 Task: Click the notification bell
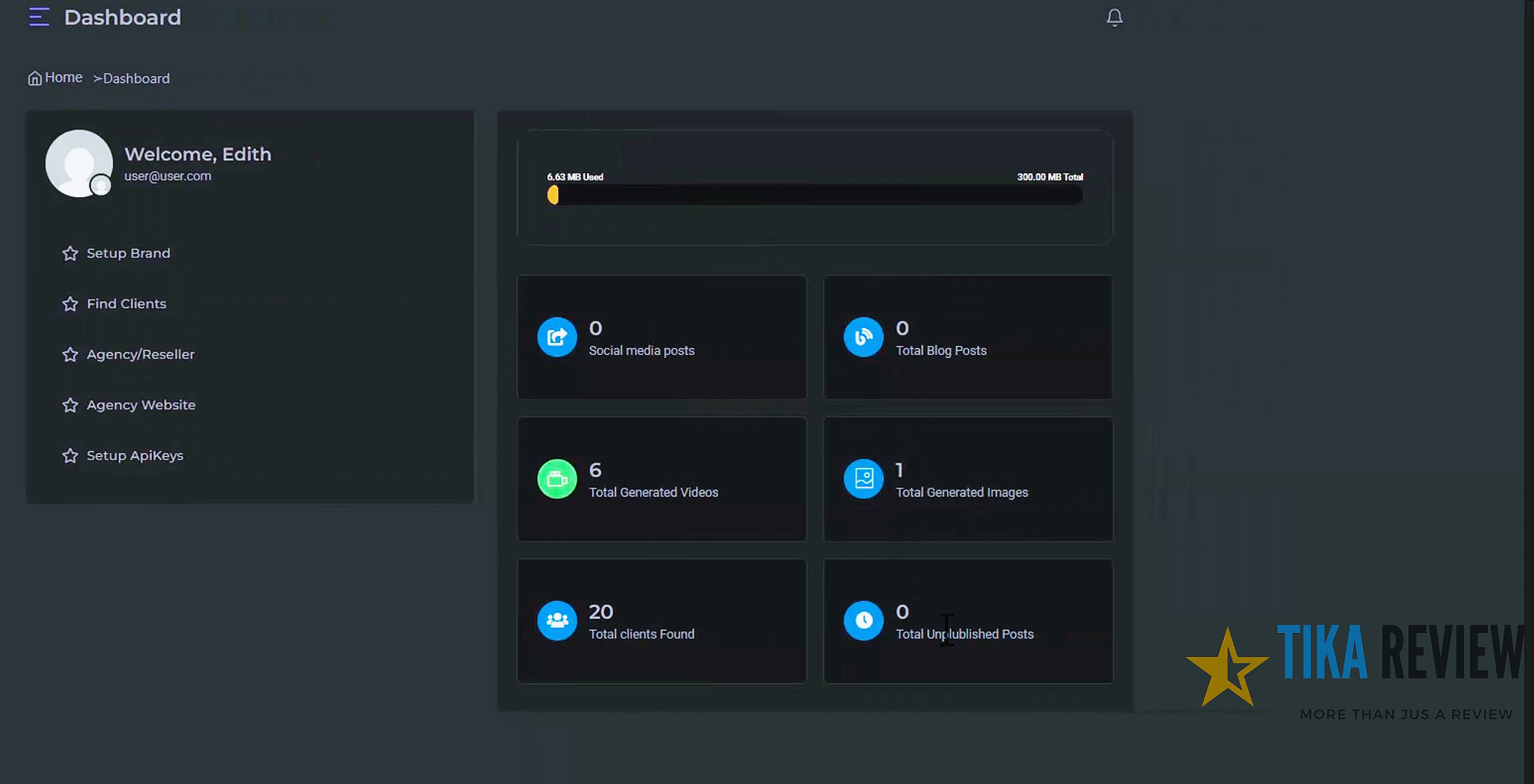coord(1114,16)
